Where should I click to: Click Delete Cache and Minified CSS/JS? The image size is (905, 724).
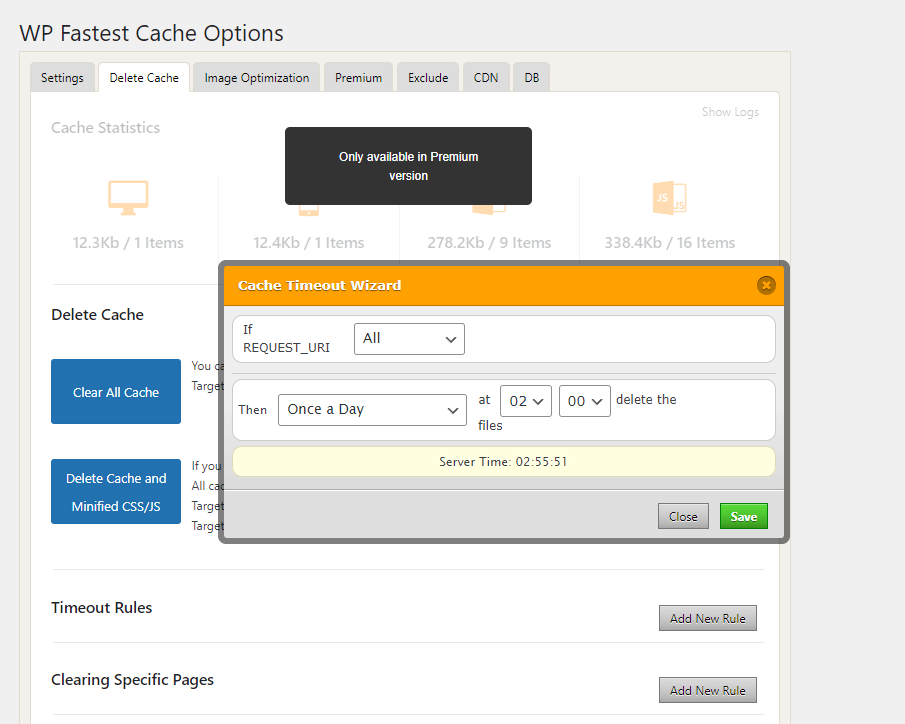[116, 492]
